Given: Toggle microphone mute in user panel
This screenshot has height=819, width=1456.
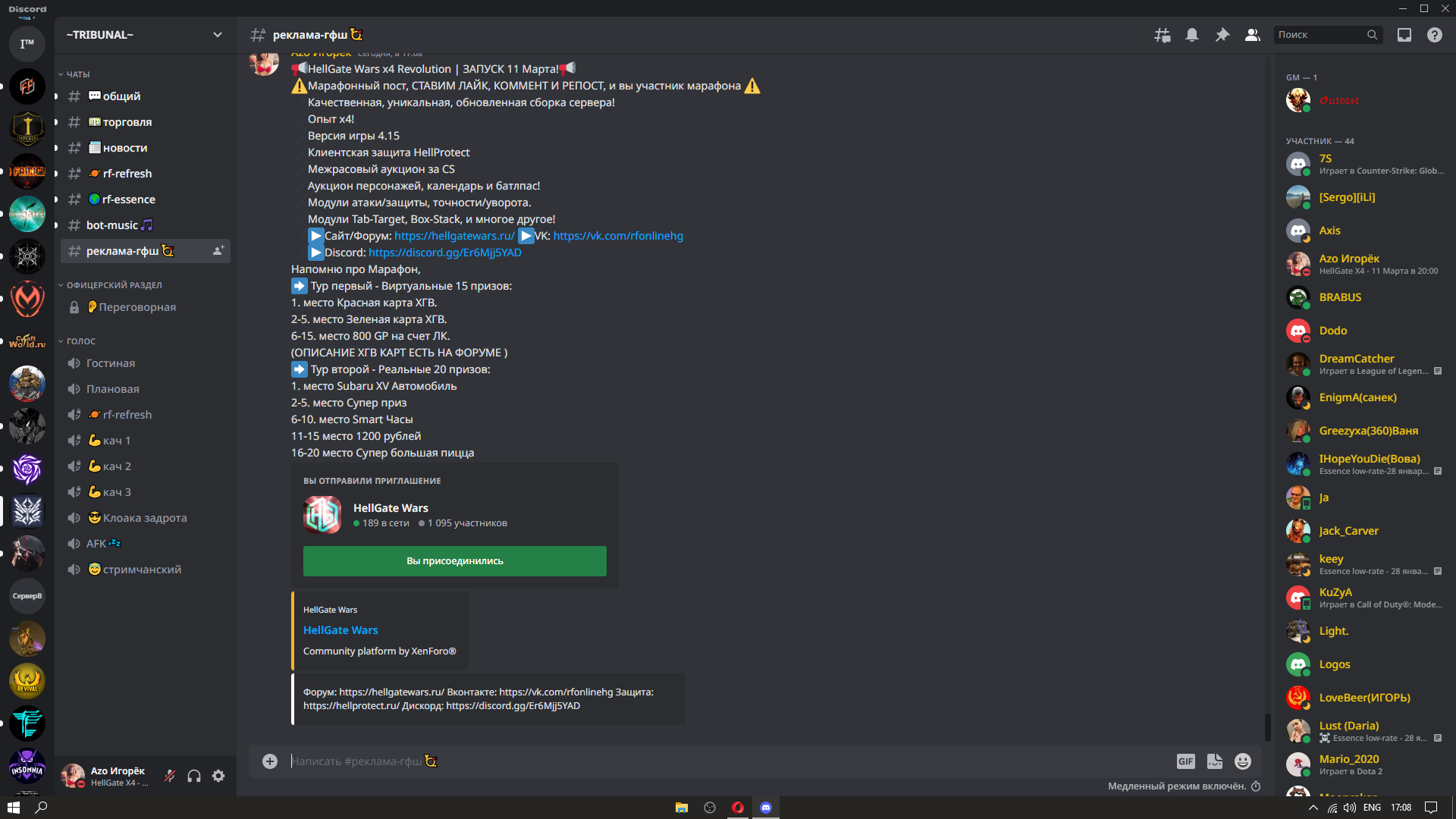Looking at the screenshot, I should click(x=170, y=776).
